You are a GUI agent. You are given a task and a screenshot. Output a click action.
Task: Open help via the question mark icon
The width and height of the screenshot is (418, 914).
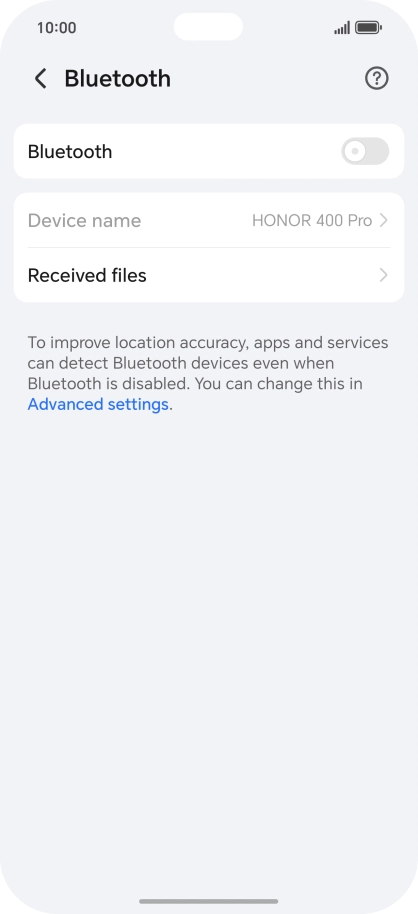tap(377, 78)
